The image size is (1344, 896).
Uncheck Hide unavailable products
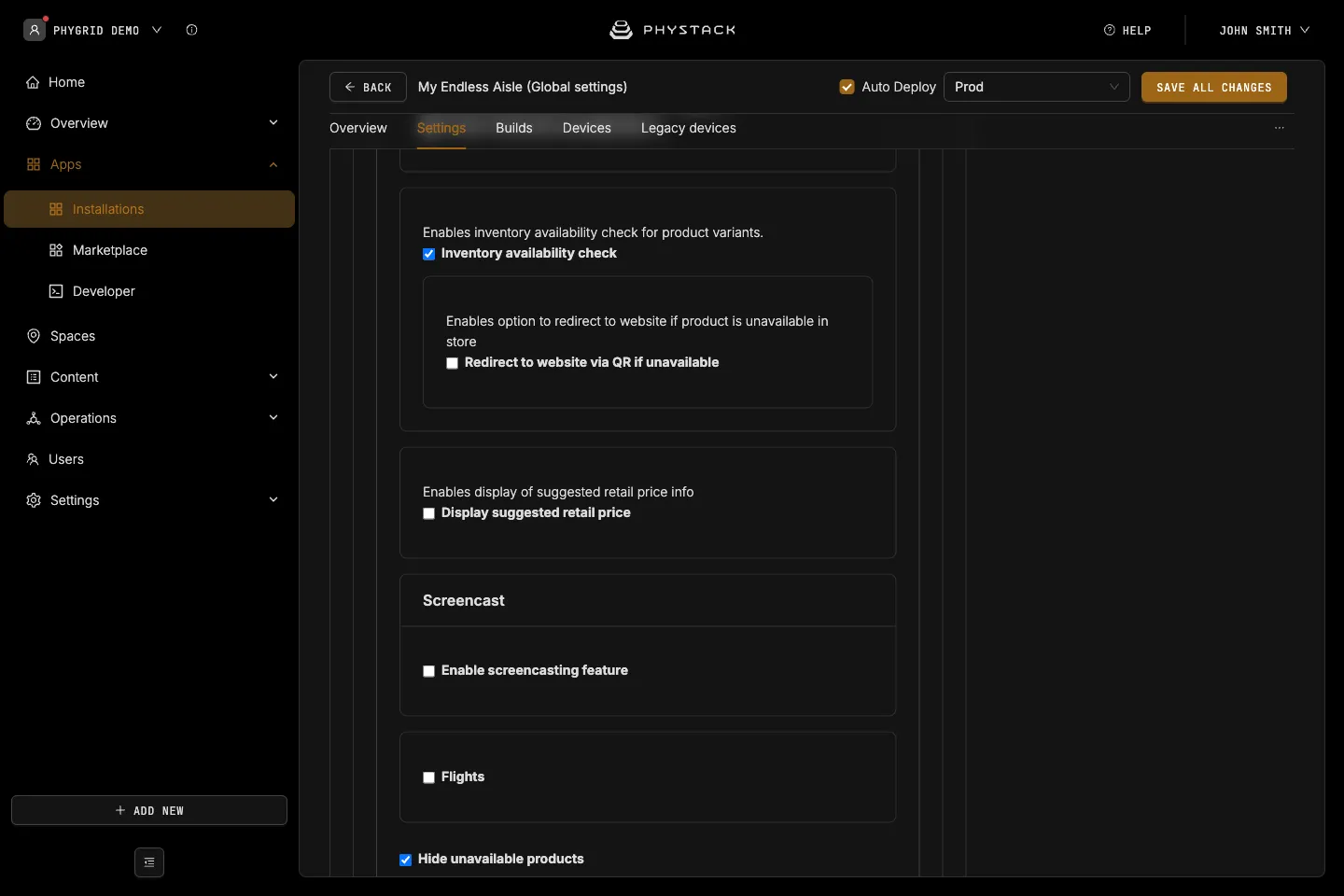[x=406, y=860]
